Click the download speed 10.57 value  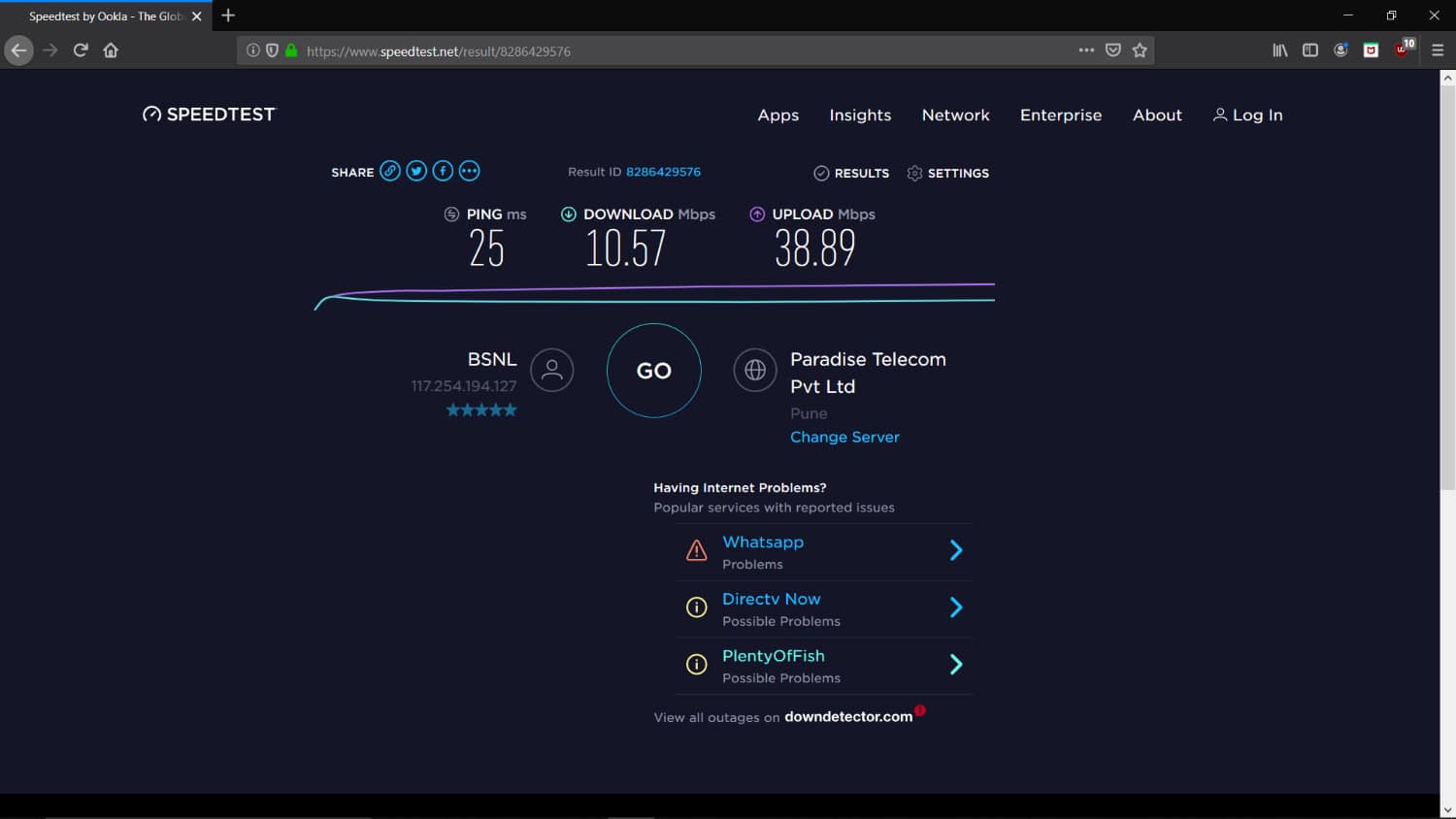point(626,249)
